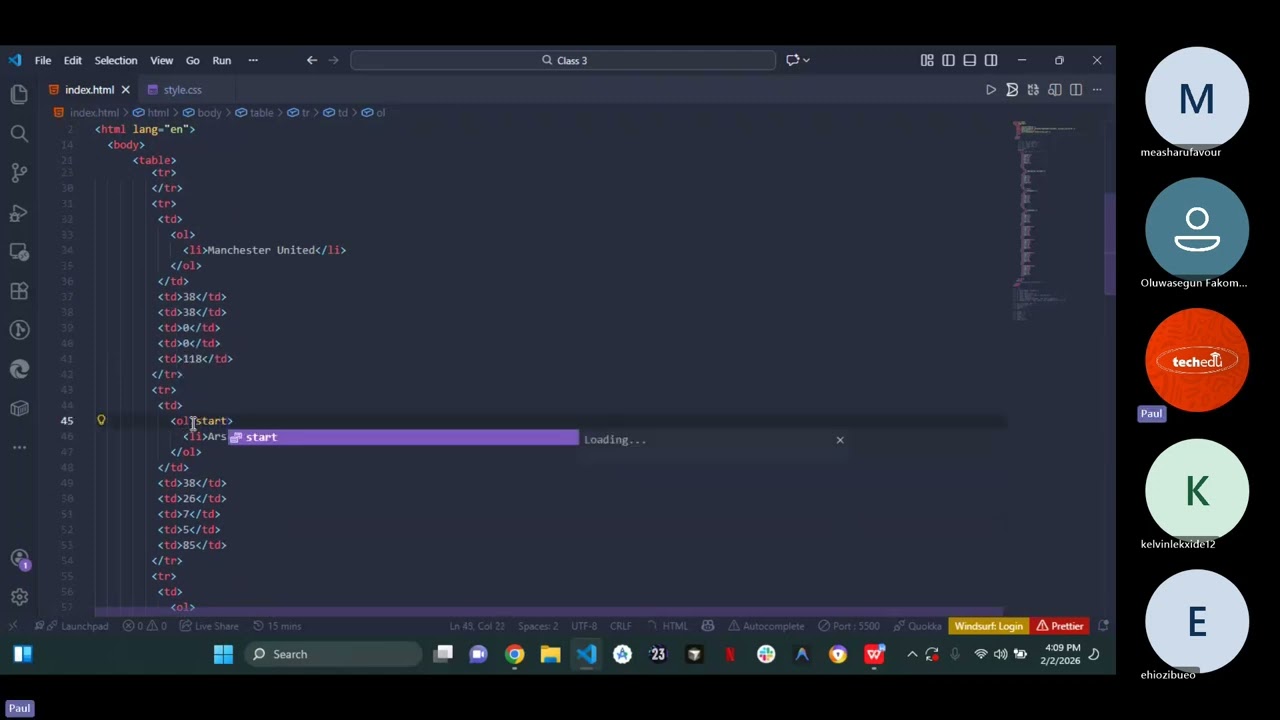Open Remote Explorer in activity bar
Screen dimensions: 1280x720
point(19,251)
